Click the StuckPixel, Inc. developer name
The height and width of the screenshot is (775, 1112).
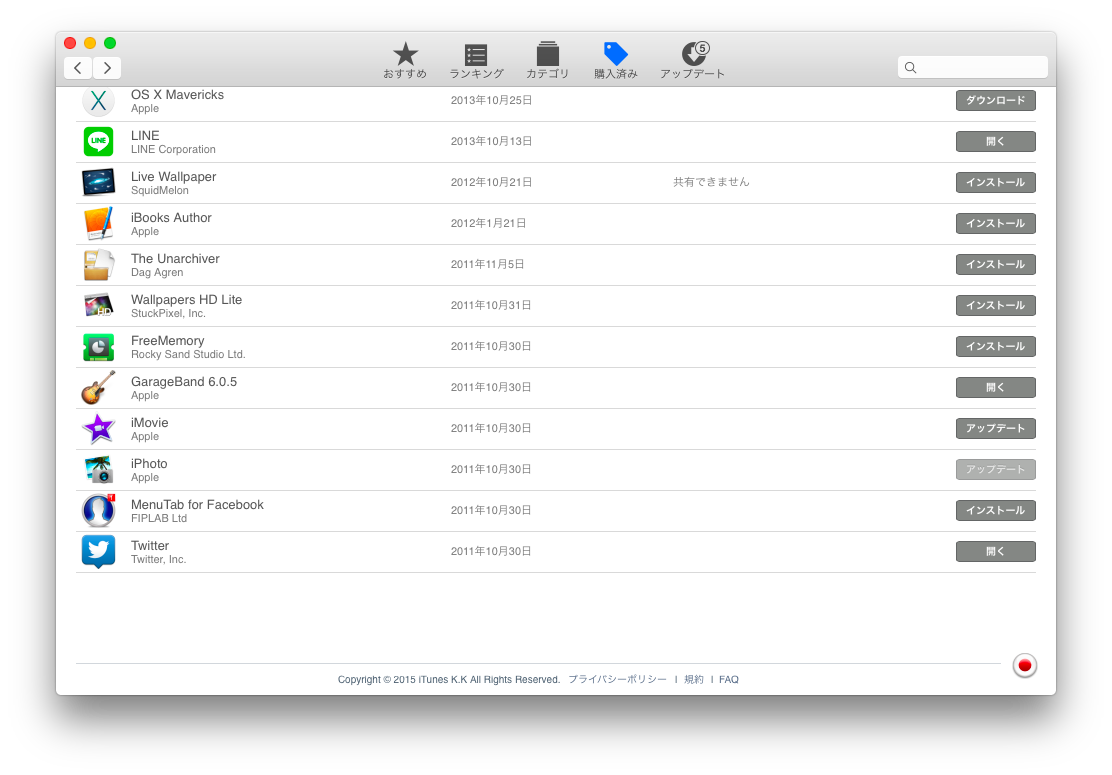coord(168,313)
